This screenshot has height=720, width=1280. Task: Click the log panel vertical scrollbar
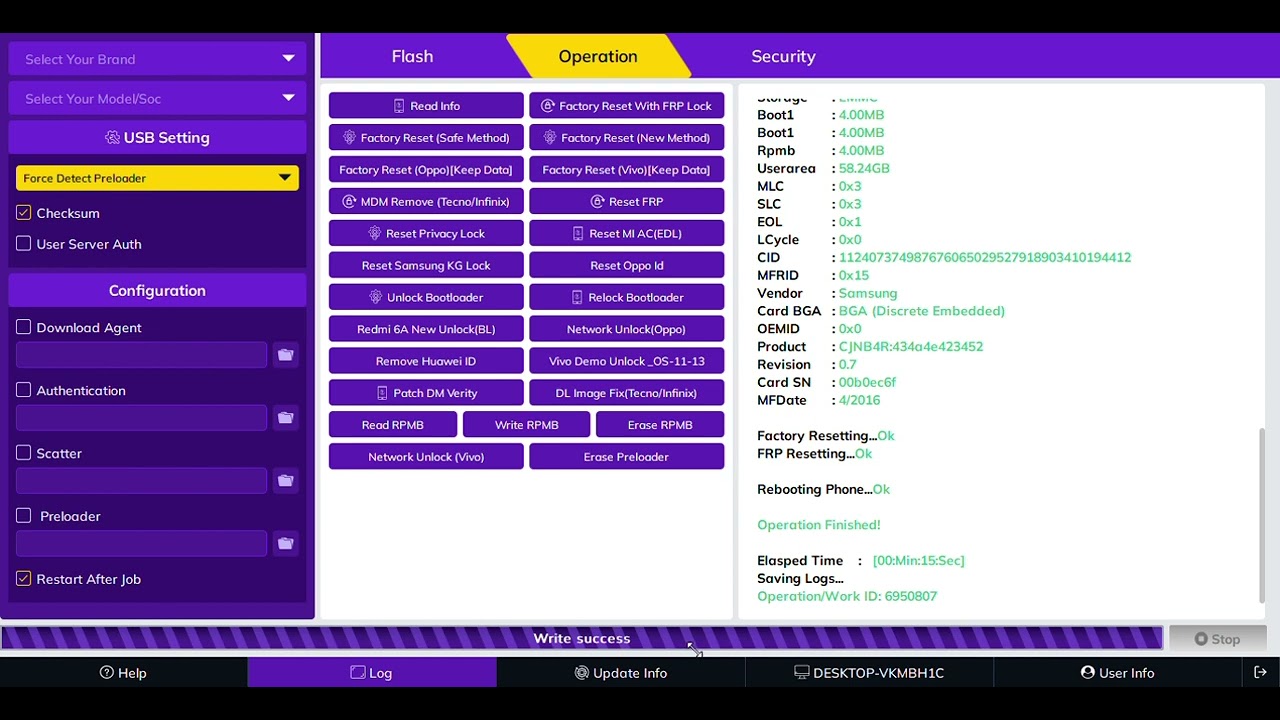click(x=1261, y=510)
